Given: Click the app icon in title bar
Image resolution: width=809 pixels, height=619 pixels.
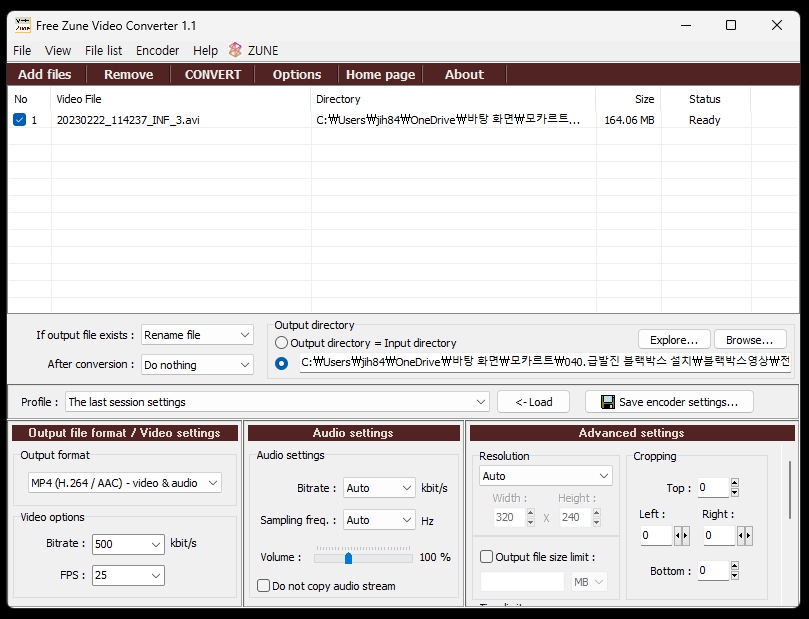Looking at the screenshot, I should pos(23,25).
